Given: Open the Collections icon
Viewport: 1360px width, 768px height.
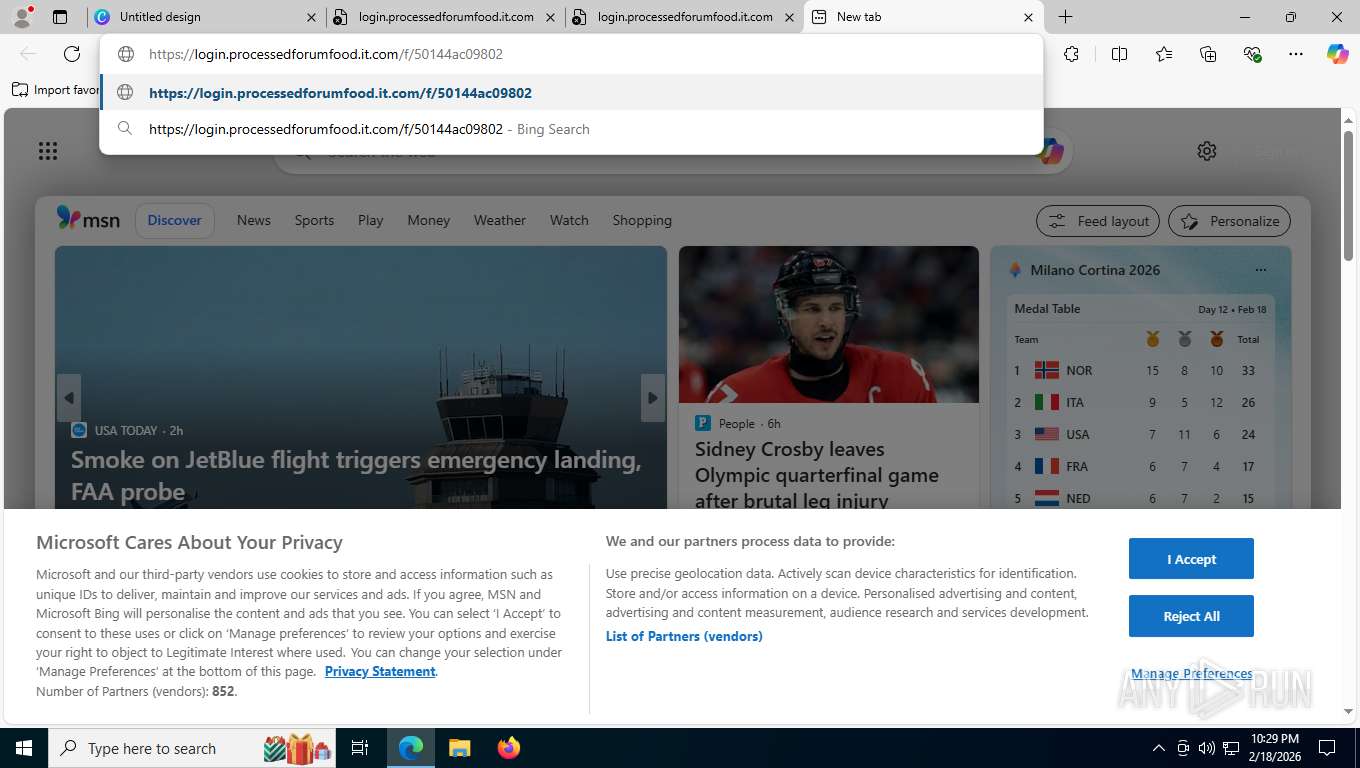Looking at the screenshot, I should pyautogui.click(x=1208, y=54).
